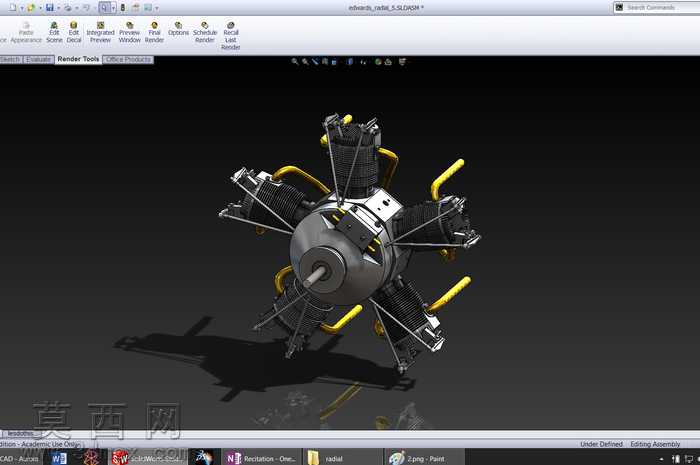Image resolution: width=700 pixels, height=465 pixels.
Task: Expand the Save dropdown arrow
Action: click(x=58, y=8)
